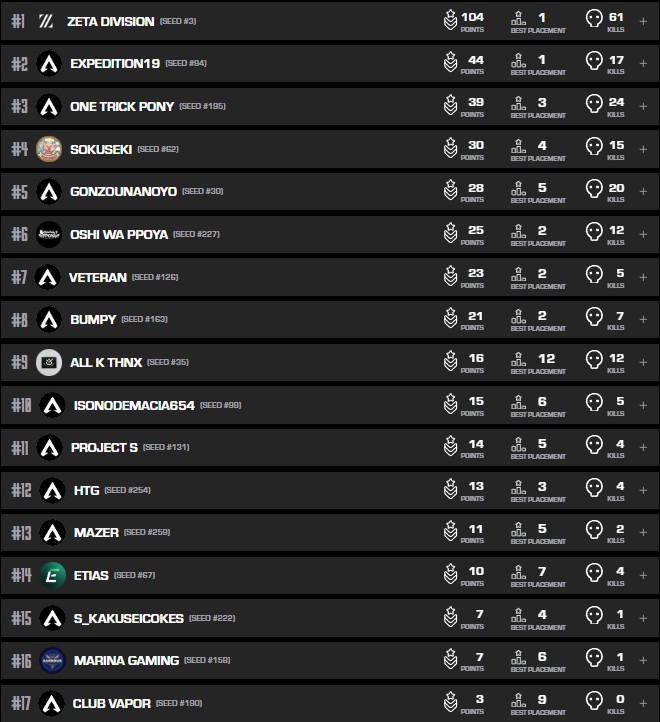The image size is (660, 722).
Task: Expand the GONZOUNANOYO row with plus
Action: click(643, 191)
